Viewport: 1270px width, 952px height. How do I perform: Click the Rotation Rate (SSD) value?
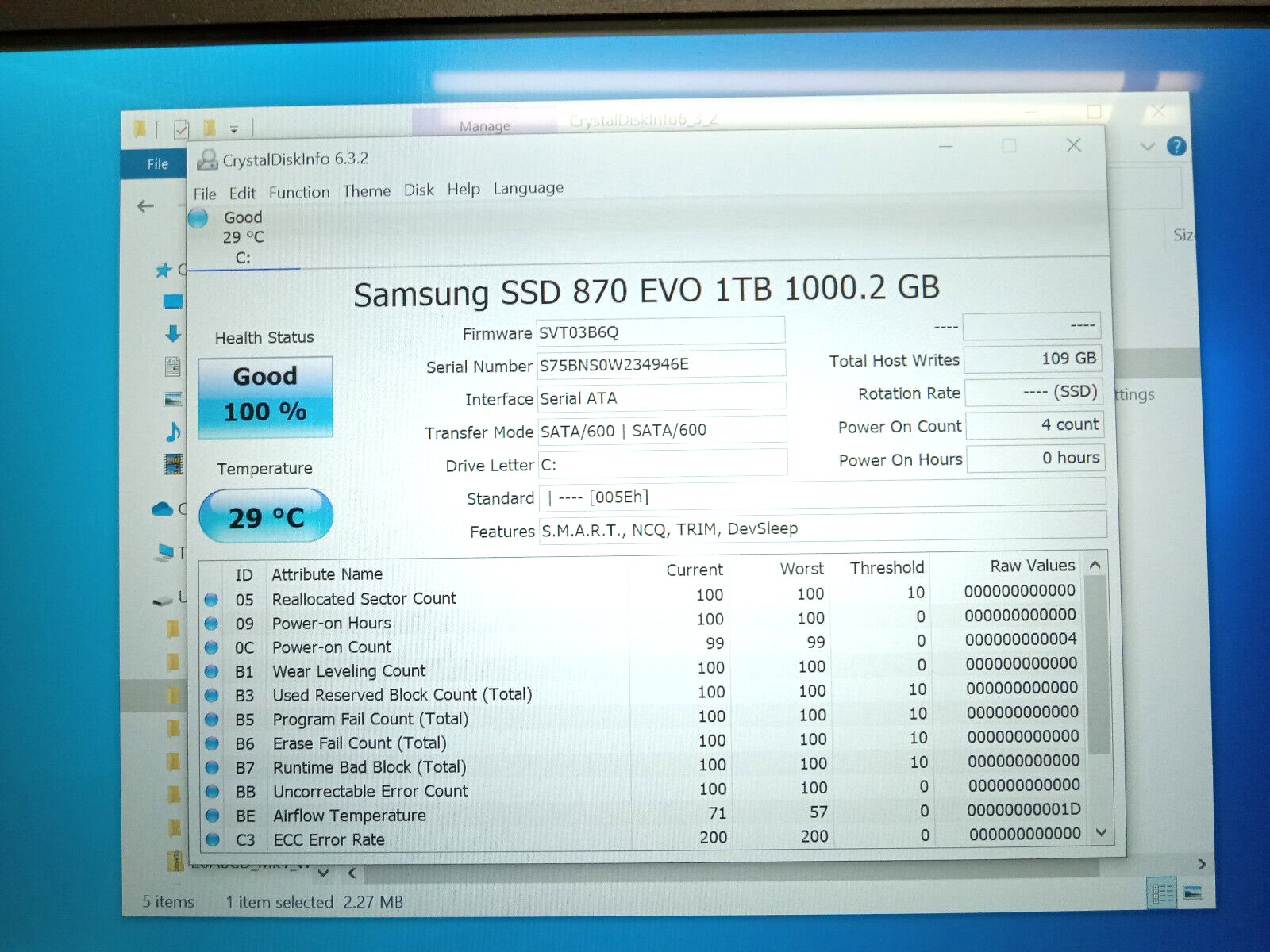1033,392
